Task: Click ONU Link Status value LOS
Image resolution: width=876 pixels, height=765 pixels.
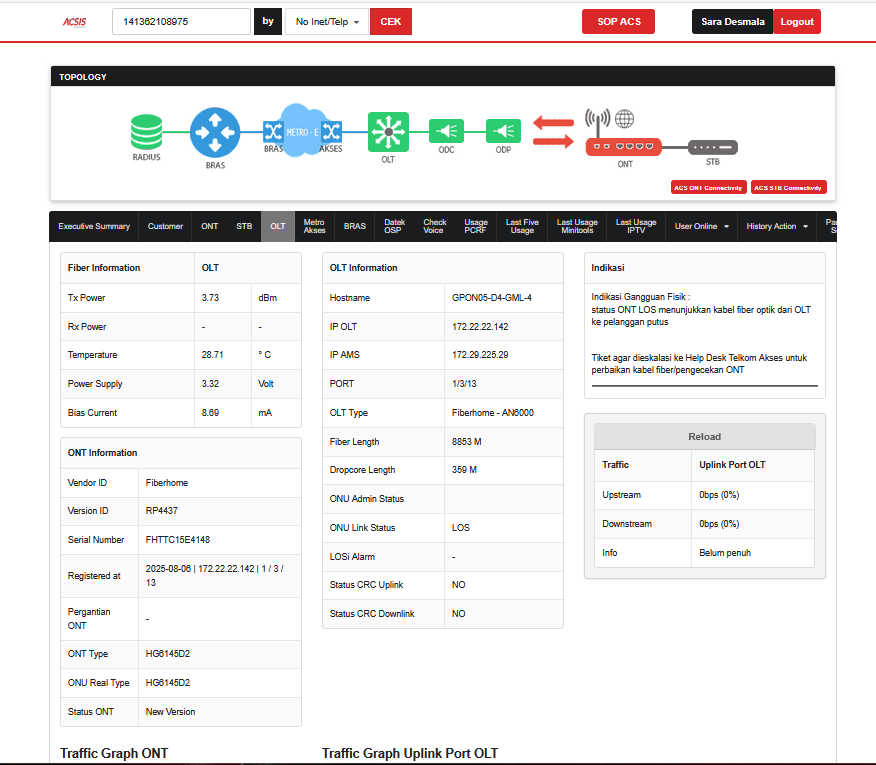Action: pyautogui.click(x=461, y=528)
